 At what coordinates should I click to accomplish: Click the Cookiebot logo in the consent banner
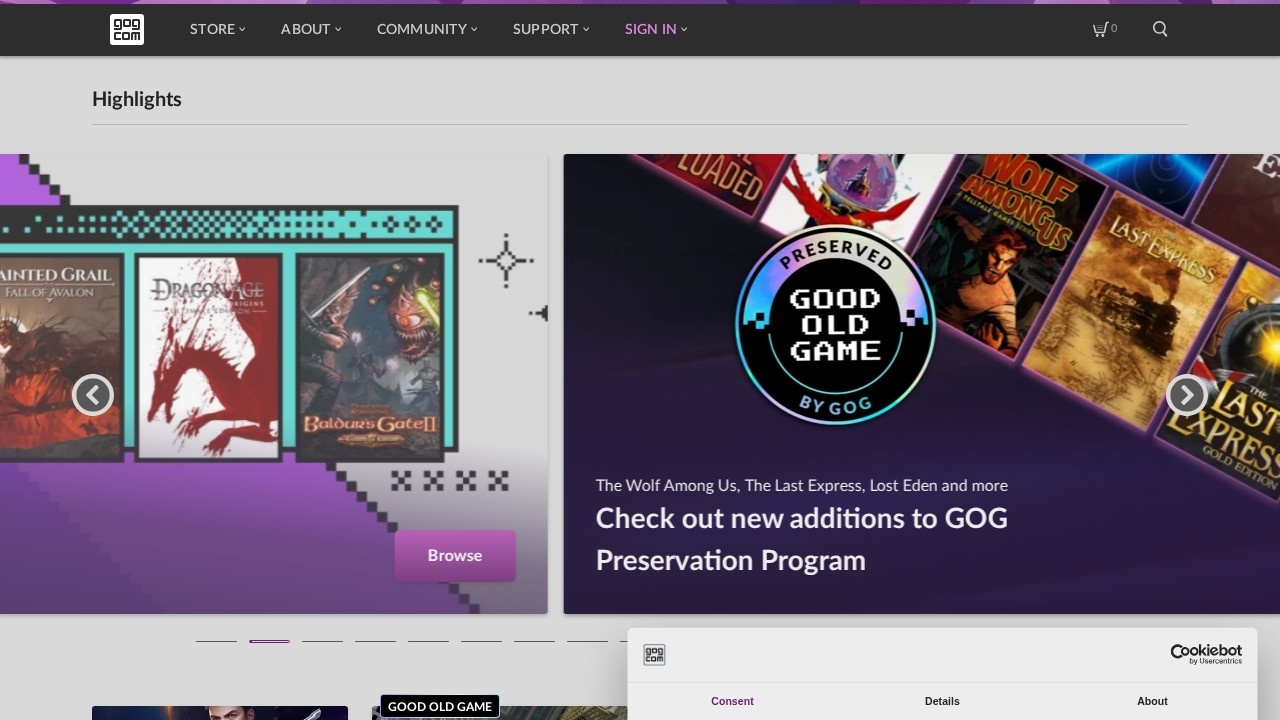[1206, 653]
